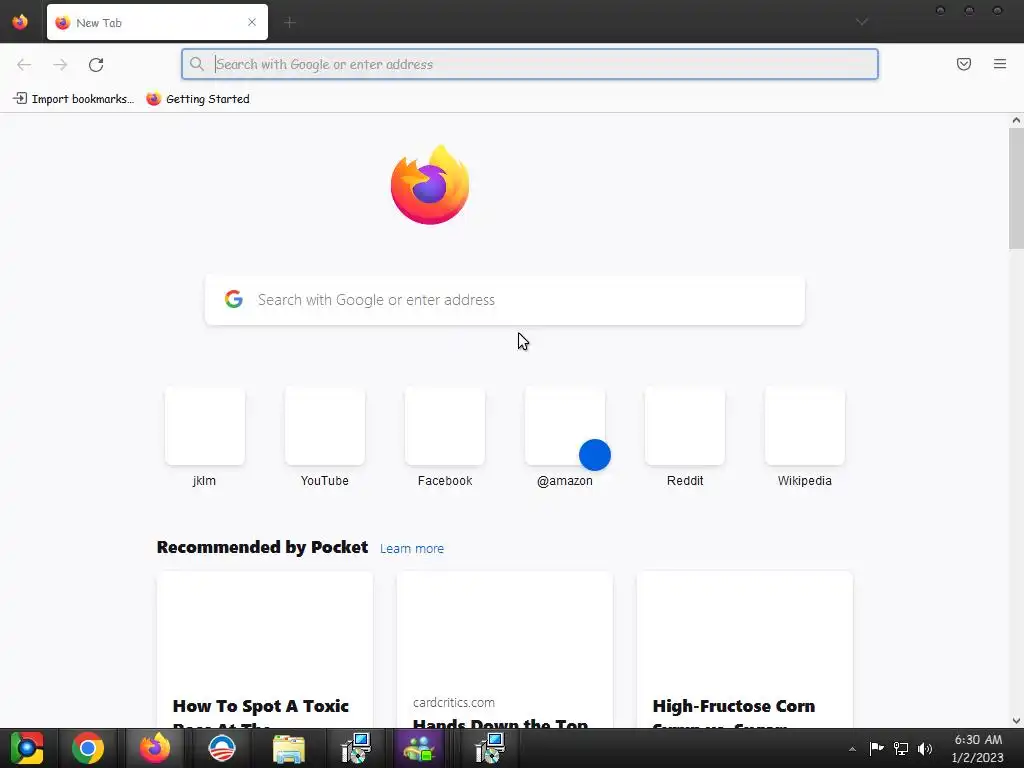
Task: Click the Recommended by Pocket heading
Action: 263,547
